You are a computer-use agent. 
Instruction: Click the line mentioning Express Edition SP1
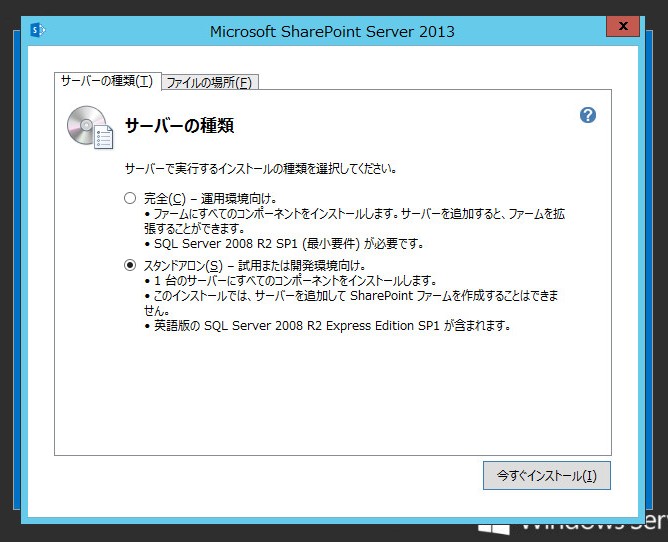pyautogui.click(x=328, y=326)
